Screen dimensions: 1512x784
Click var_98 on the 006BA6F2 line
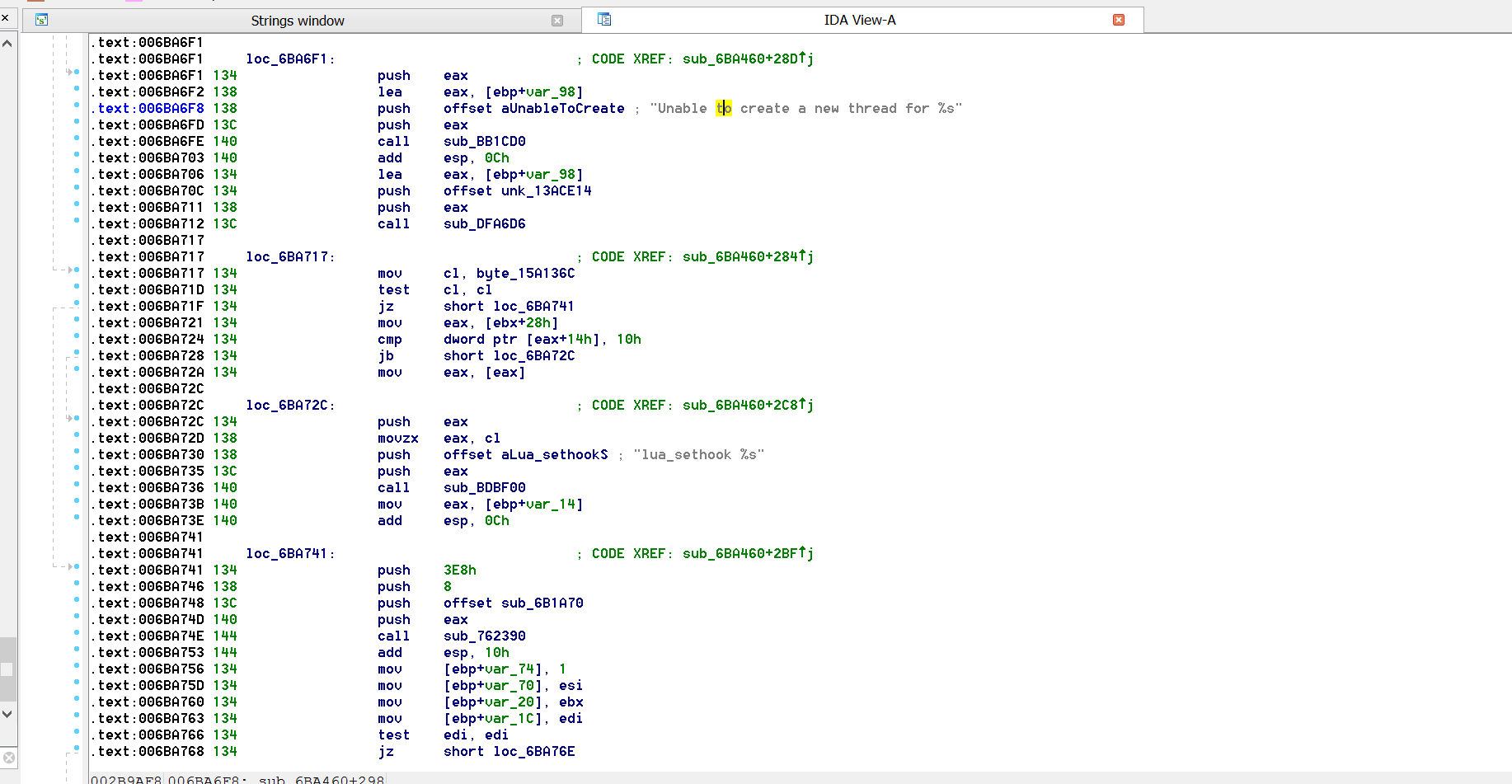coord(551,92)
